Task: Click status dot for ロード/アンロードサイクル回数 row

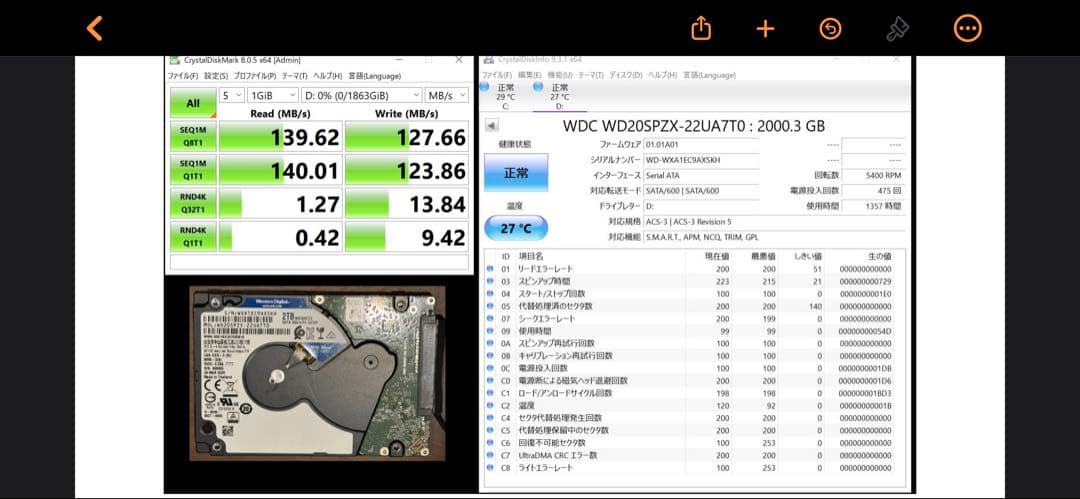Action: tap(490, 394)
